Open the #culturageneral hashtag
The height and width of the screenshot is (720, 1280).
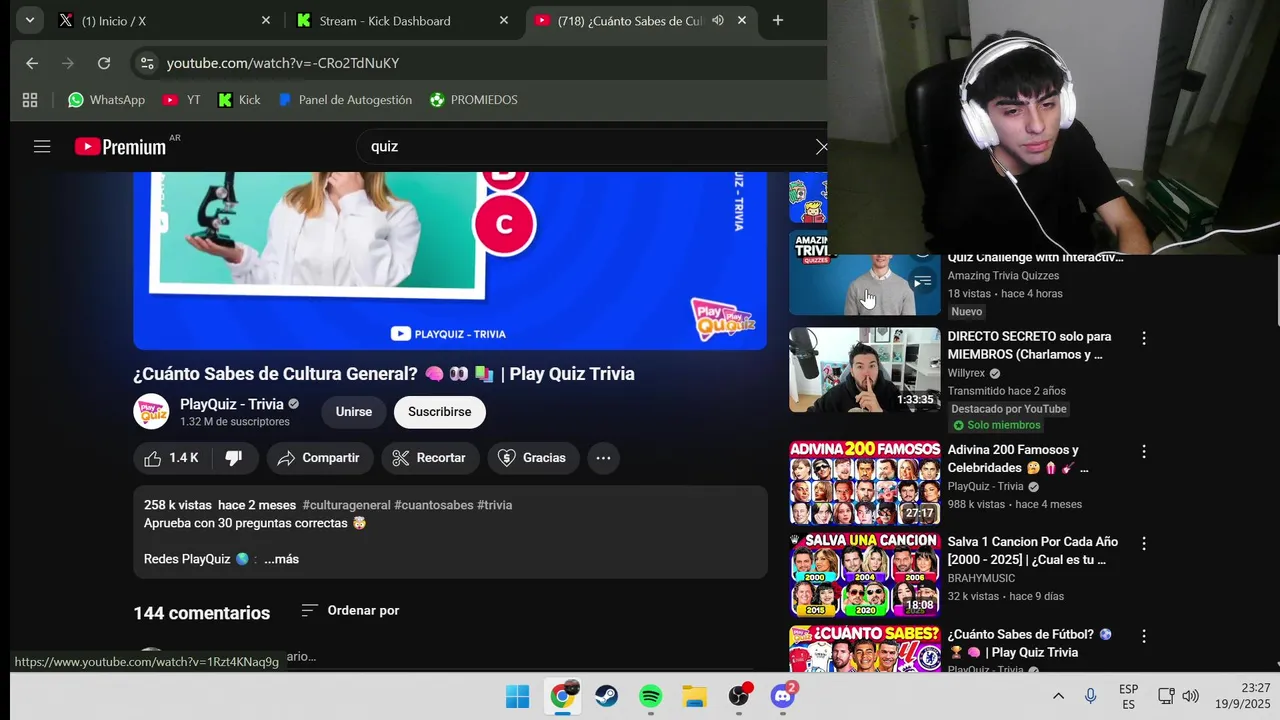346,505
